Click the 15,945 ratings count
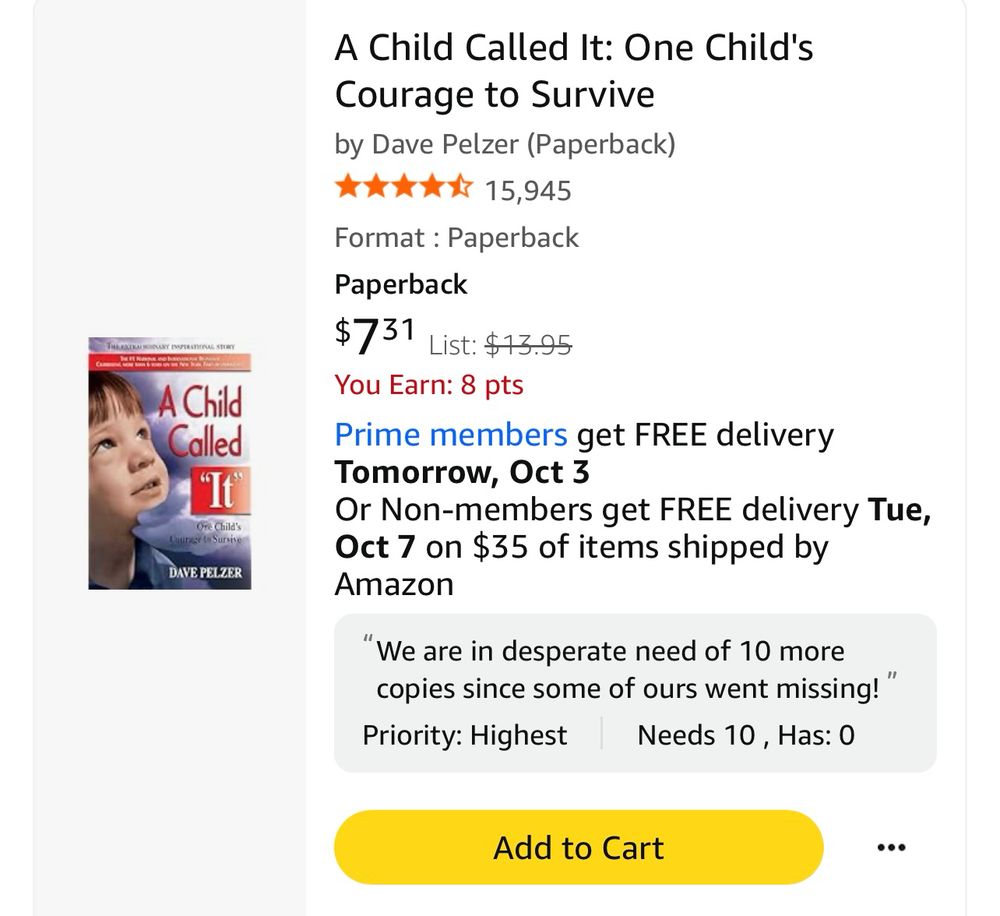 pos(528,190)
